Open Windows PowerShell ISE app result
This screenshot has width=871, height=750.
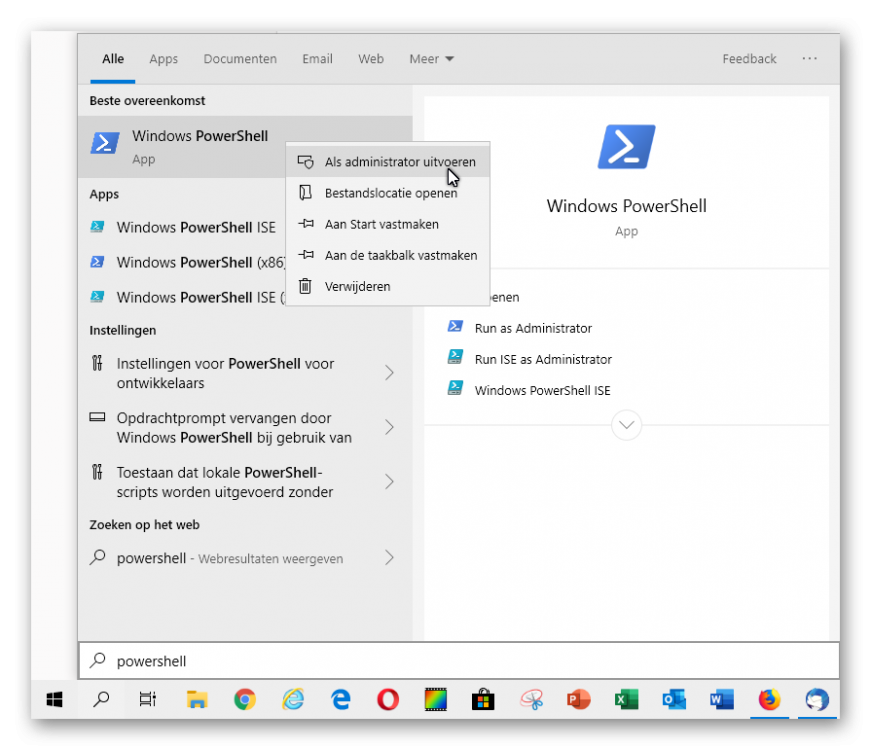pyautogui.click(x=196, y=227)
